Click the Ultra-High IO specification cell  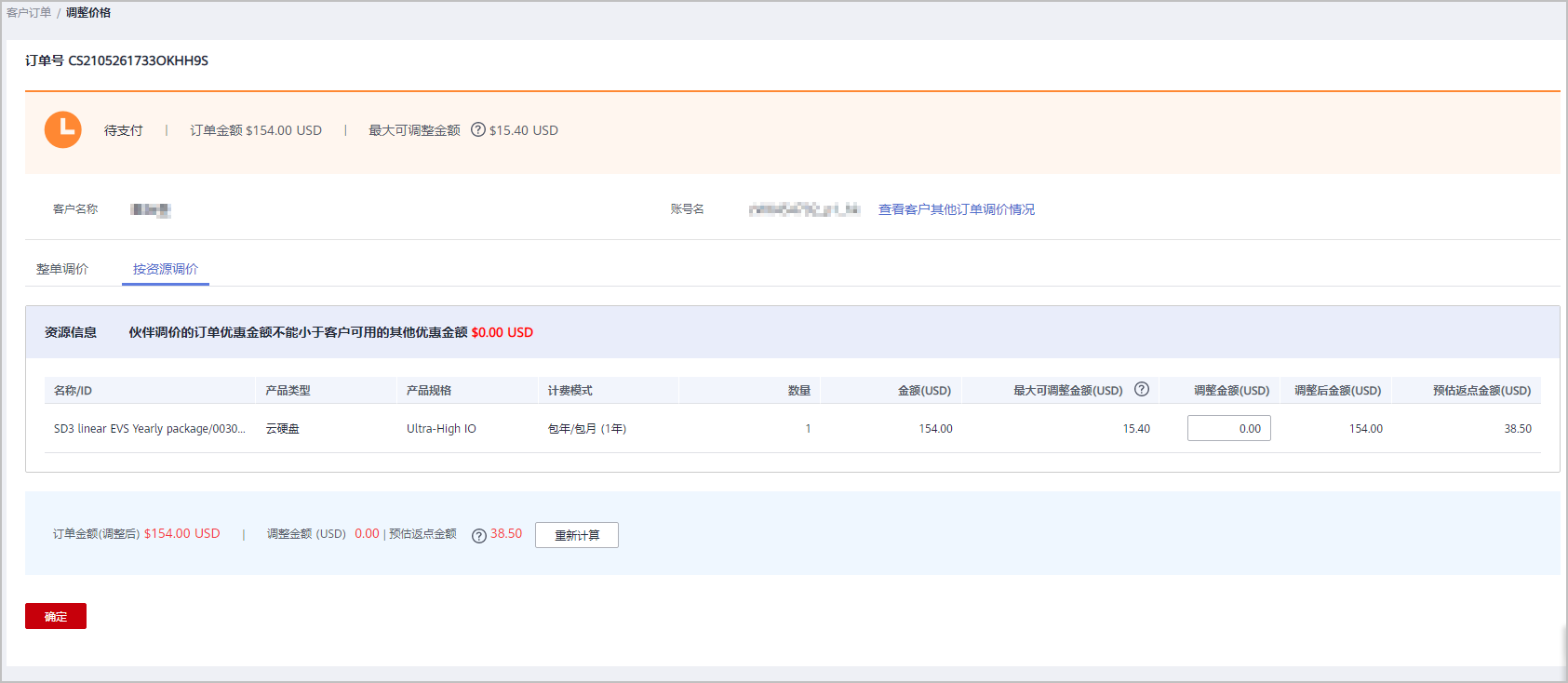441,429
